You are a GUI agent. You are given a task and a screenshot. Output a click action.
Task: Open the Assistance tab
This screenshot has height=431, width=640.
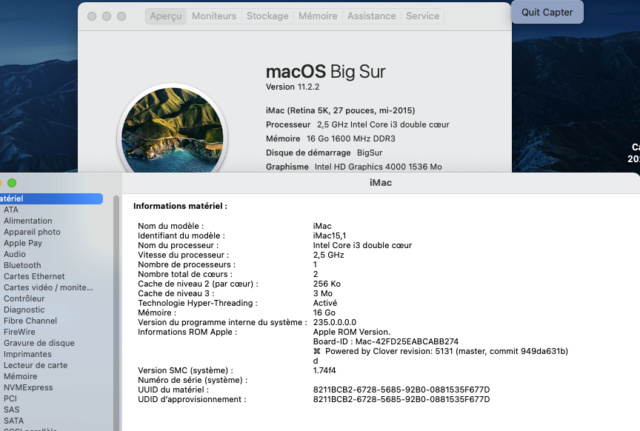(x=371, y=16)
